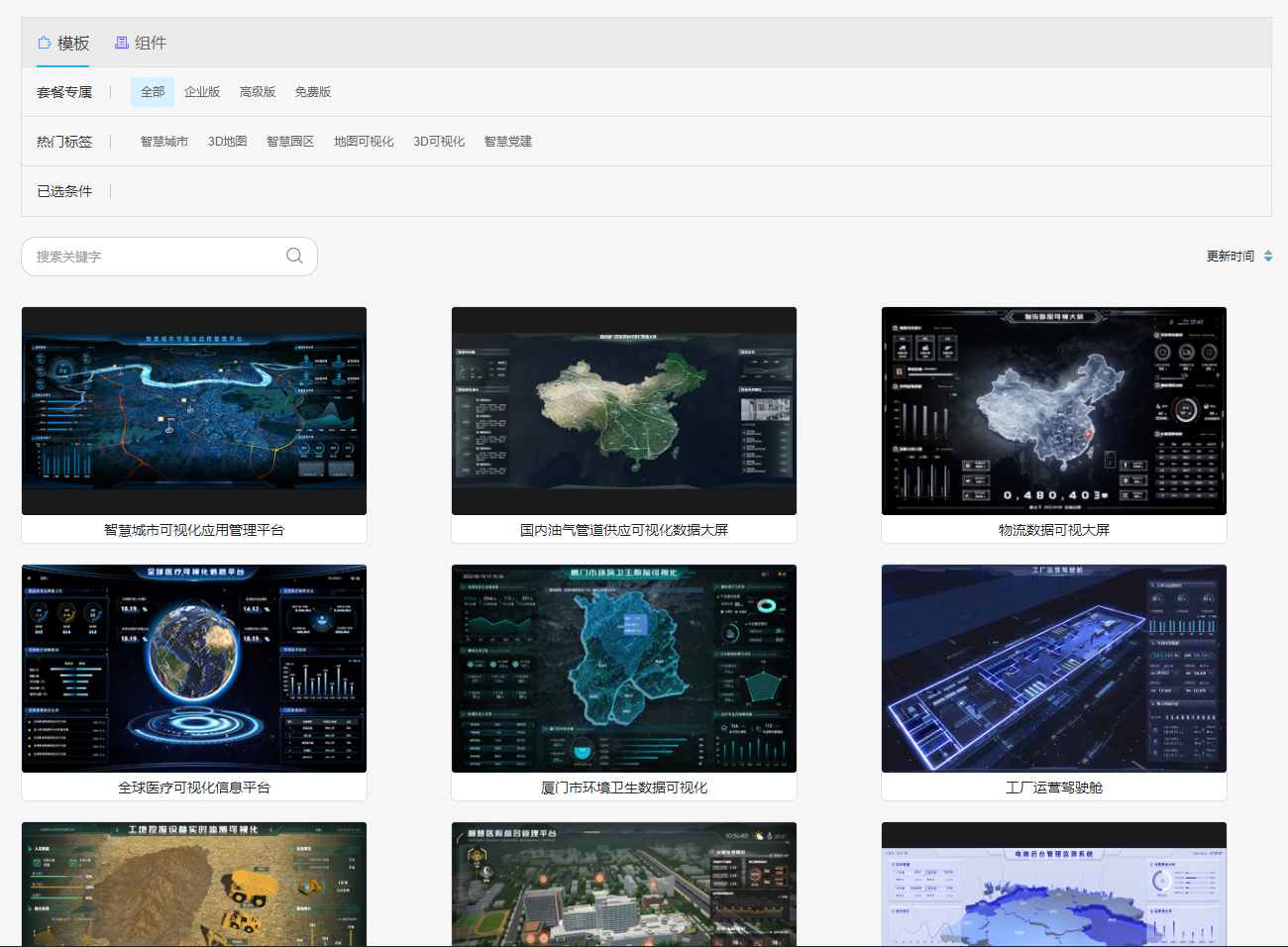Click the 已选条件 label
This screenshot has width=1288, height=947.
(x=64, y=191)
